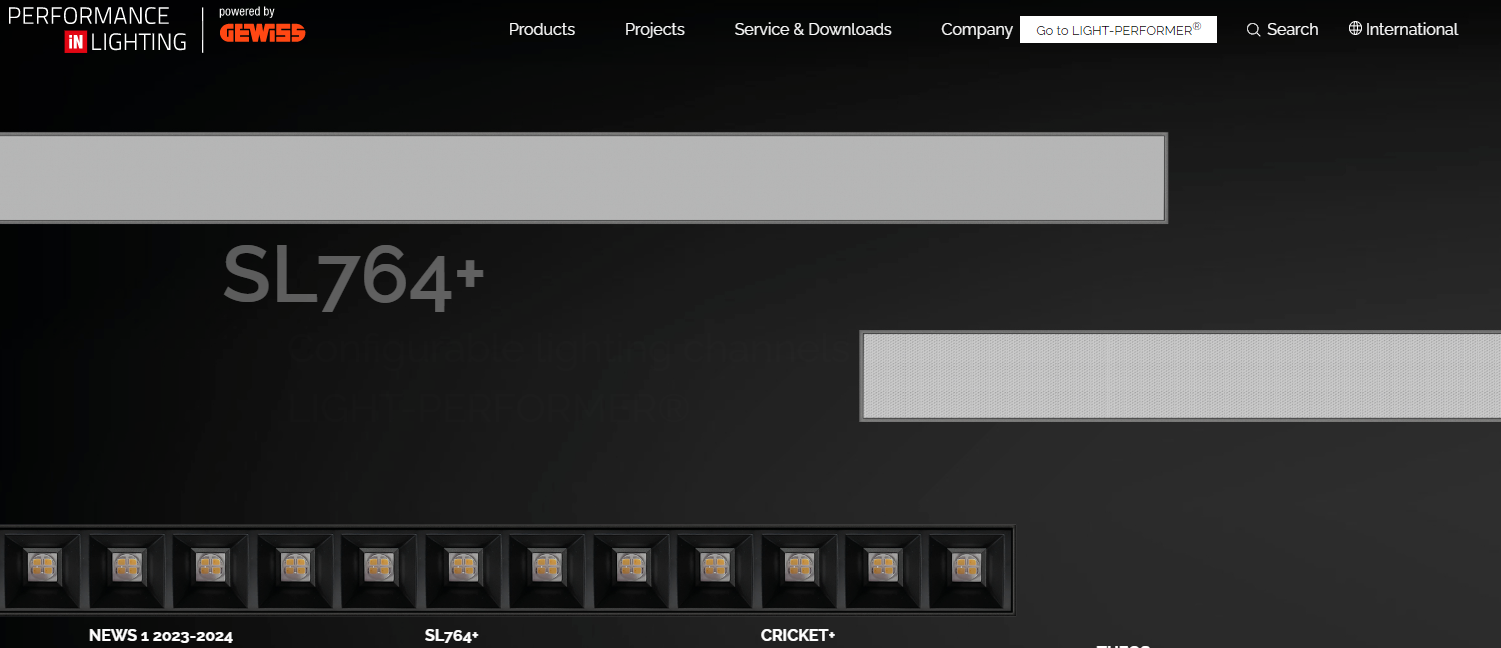Select the NEWS 1 2023-2024 slide tab

160,636
